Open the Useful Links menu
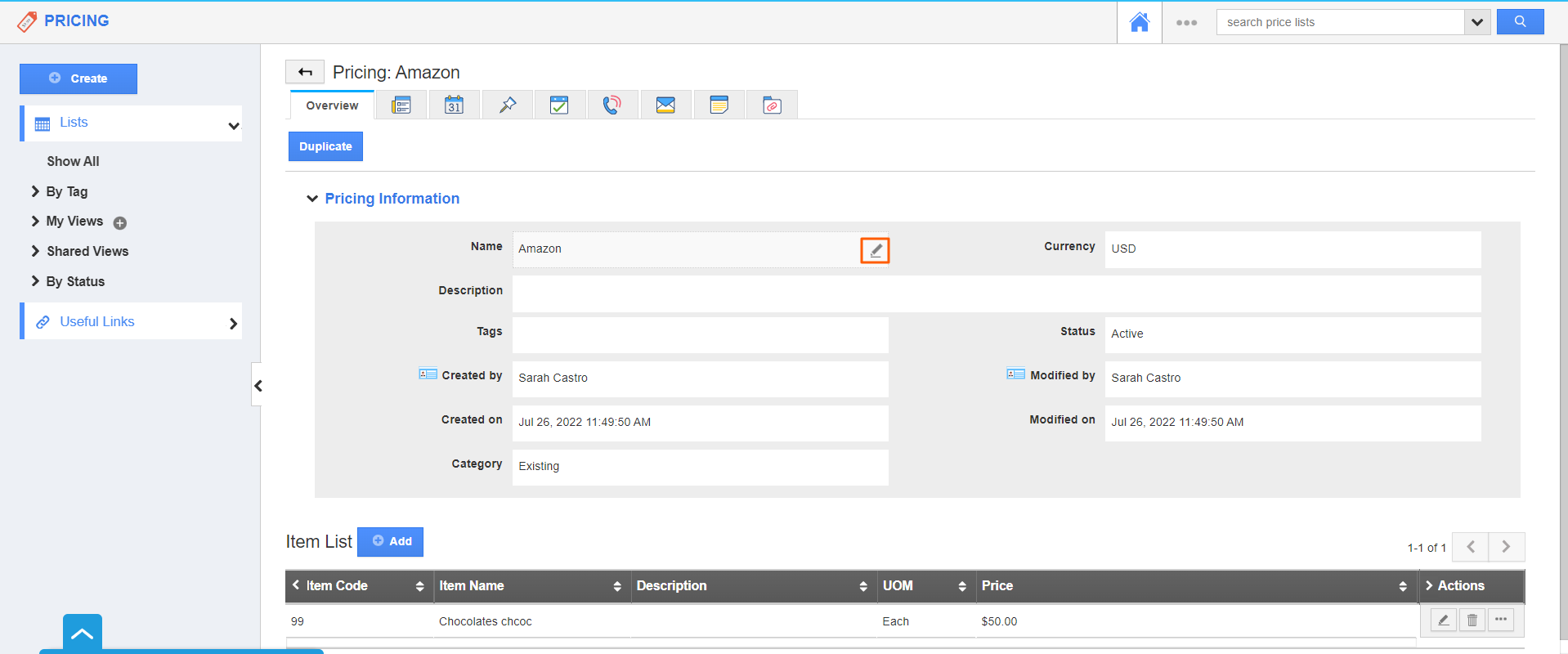 131,321
